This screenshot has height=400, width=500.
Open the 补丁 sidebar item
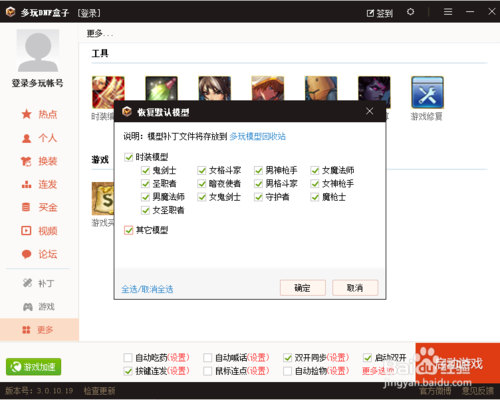click(39, 283)
